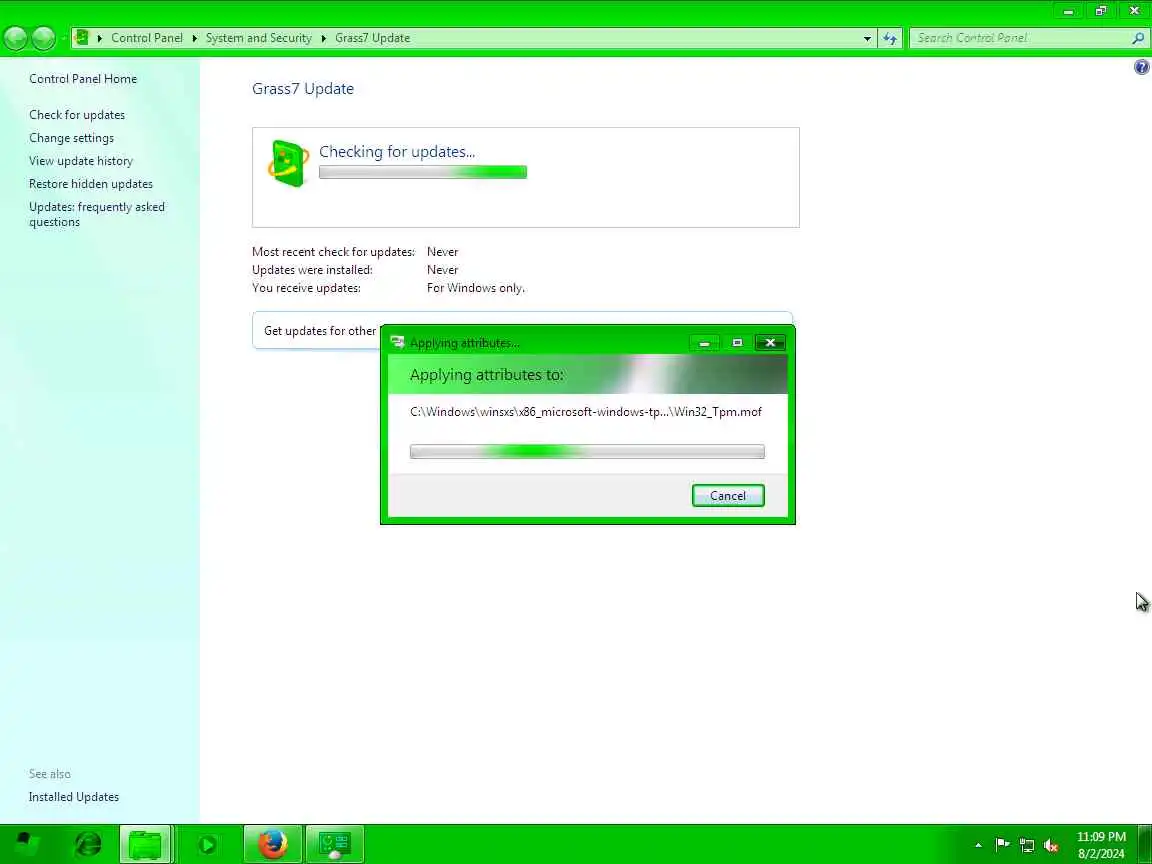
Task: Expand the arrow after Control Panel breadcrumb
Action: [195, 38]
